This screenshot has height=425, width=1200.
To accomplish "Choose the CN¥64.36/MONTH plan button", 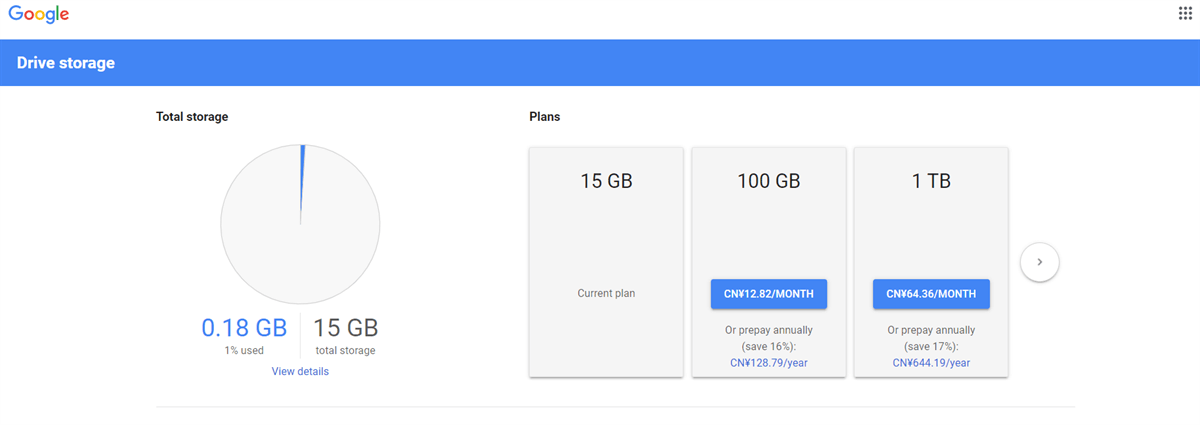I will pyautogui.click(x=931, y=294).
